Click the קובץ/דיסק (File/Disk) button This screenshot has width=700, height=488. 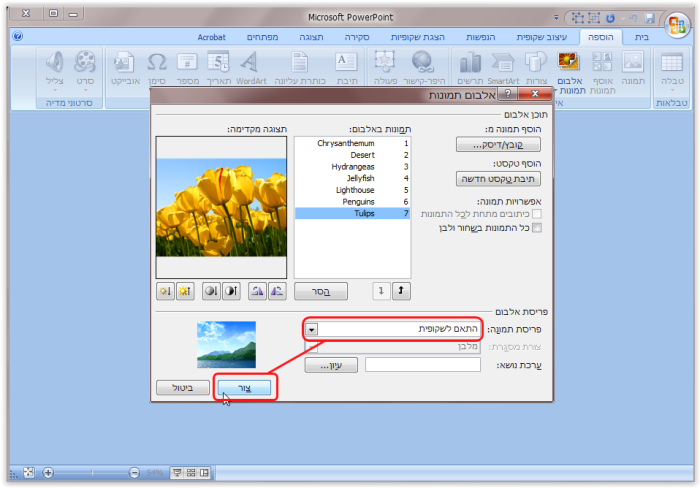pos(498,146)
